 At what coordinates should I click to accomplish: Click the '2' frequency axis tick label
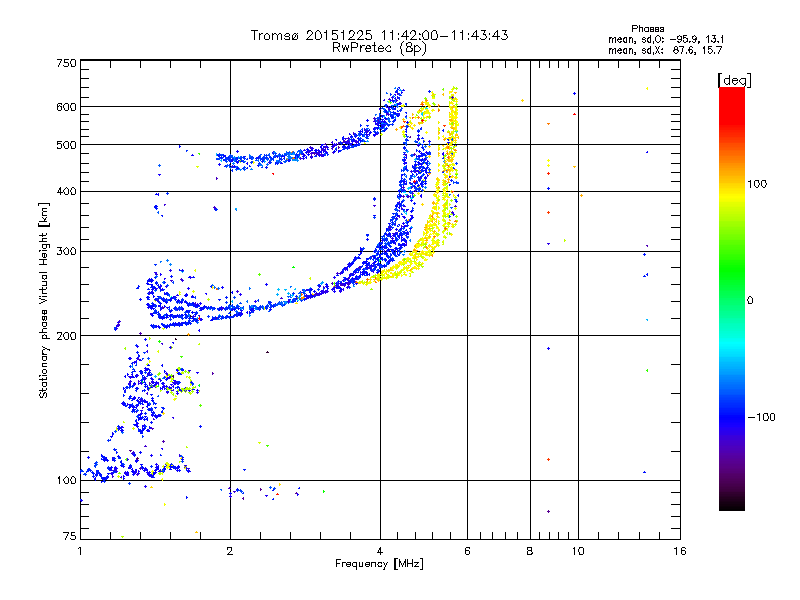(x=230, y=551)
